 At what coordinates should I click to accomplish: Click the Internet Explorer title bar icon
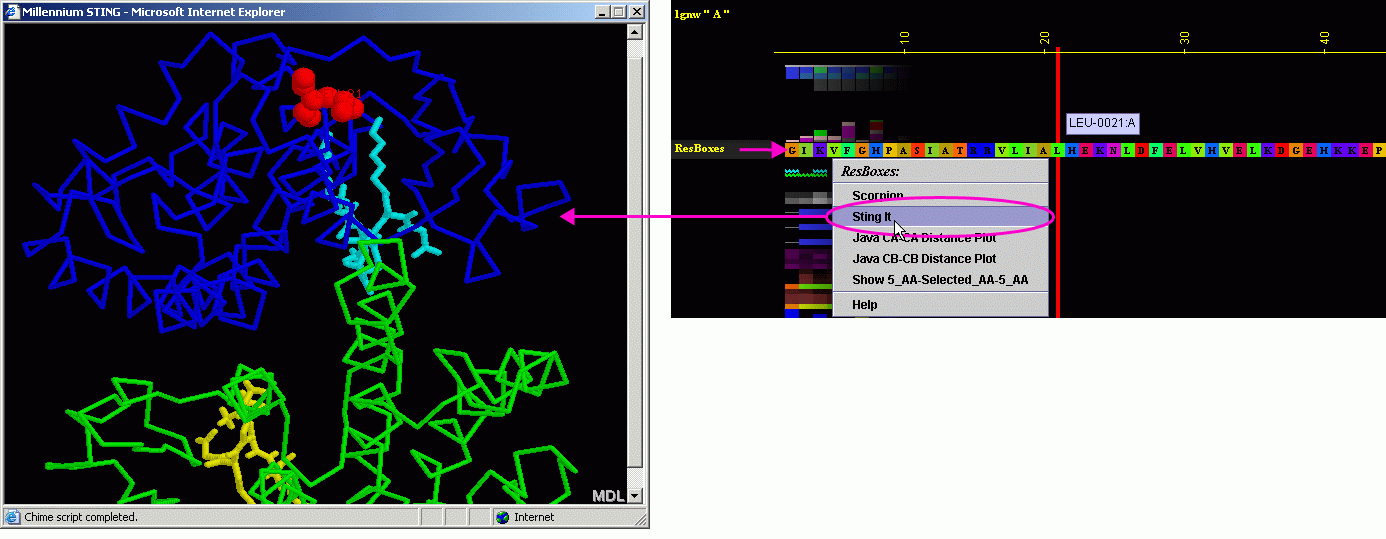coord(12,12)
